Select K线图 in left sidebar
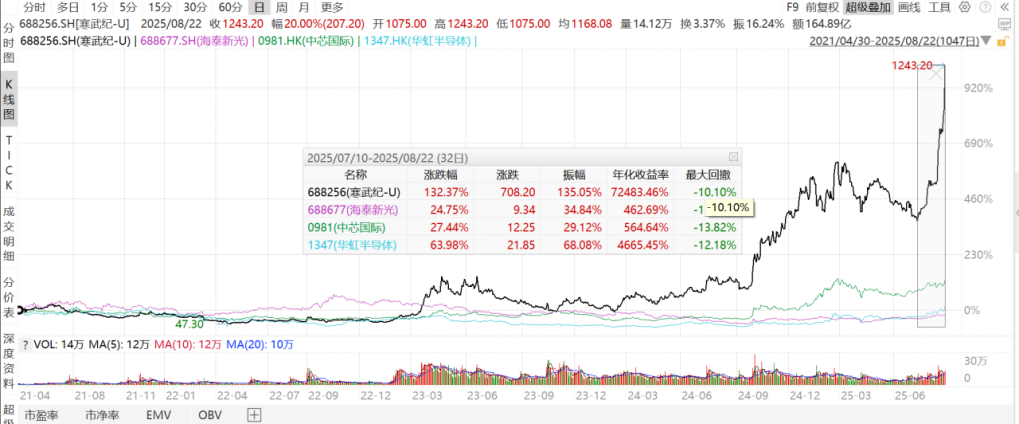The image size is (1019, 424). coord(9,101)
